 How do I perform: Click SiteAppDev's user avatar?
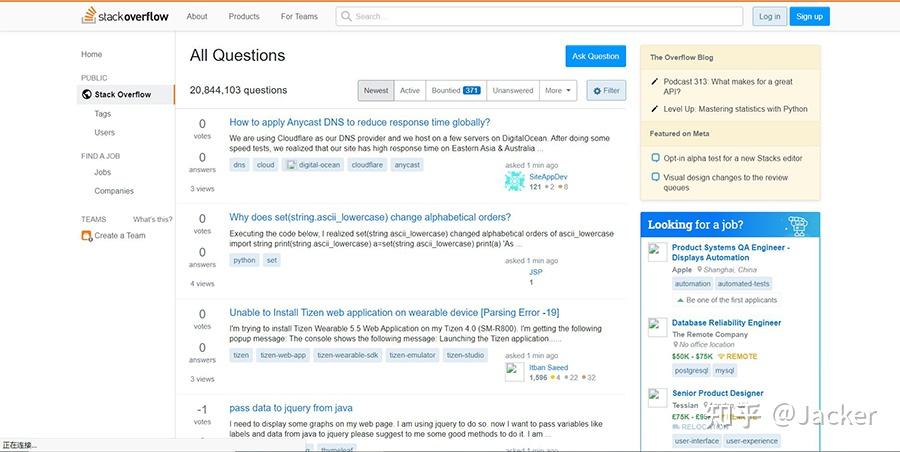point(515,181)
